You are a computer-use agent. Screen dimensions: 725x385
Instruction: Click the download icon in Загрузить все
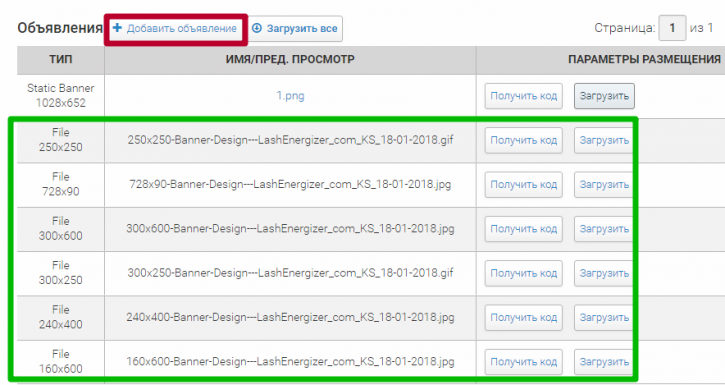tap(257, 28)
